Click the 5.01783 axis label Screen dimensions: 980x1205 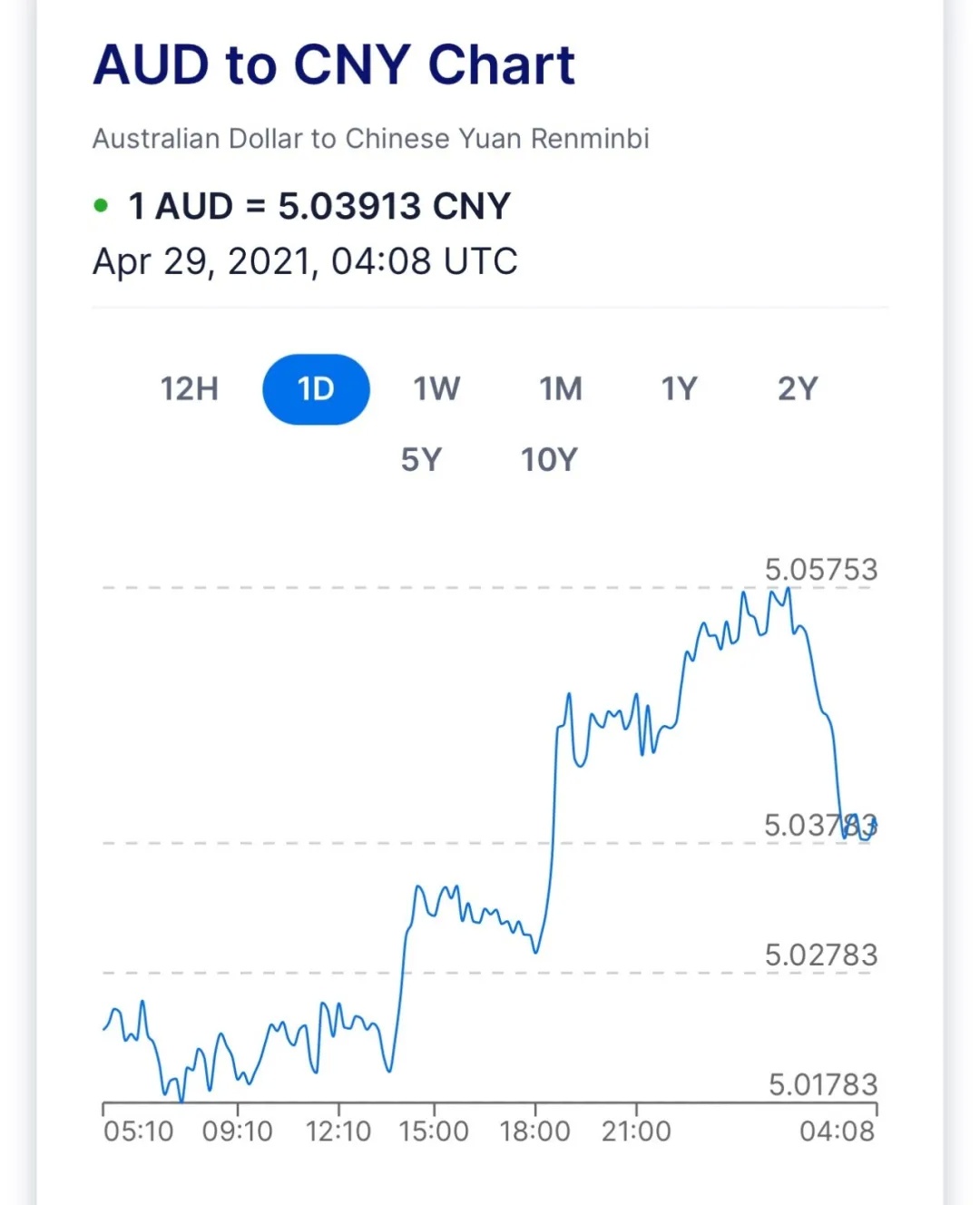coord(823,1084)
